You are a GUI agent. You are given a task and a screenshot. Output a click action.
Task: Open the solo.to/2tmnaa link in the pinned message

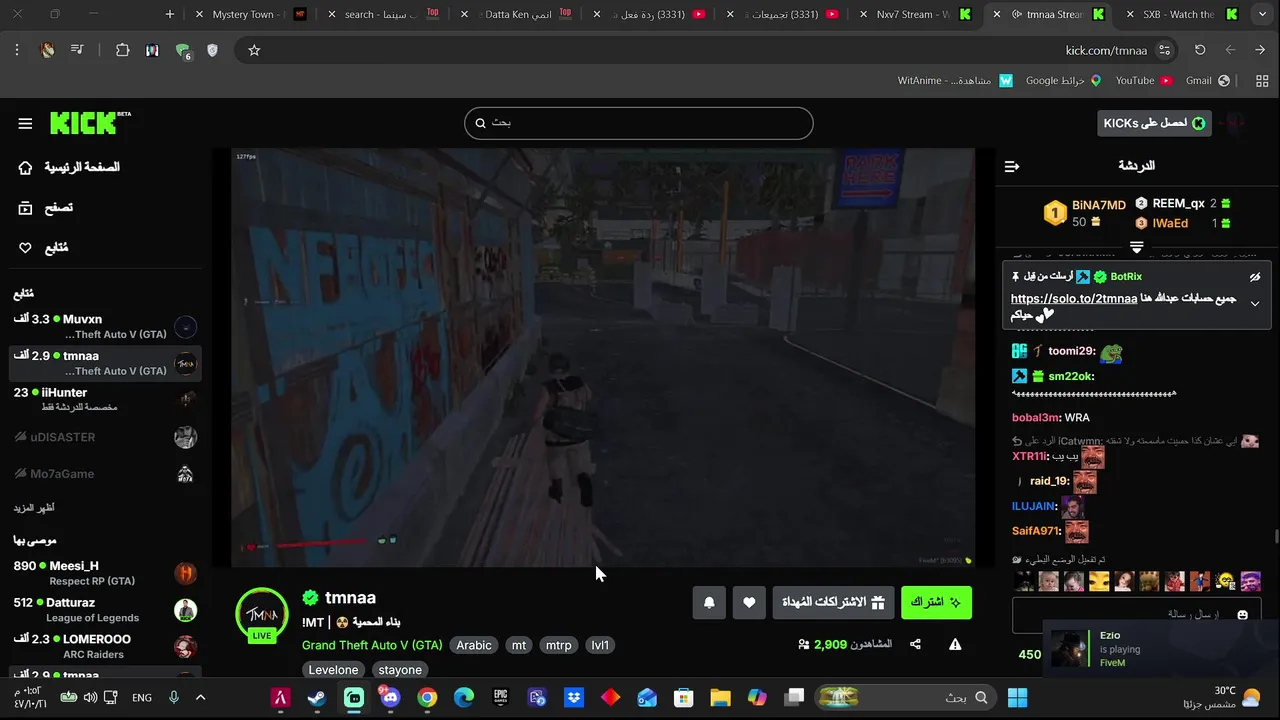tap(1074, 299)
